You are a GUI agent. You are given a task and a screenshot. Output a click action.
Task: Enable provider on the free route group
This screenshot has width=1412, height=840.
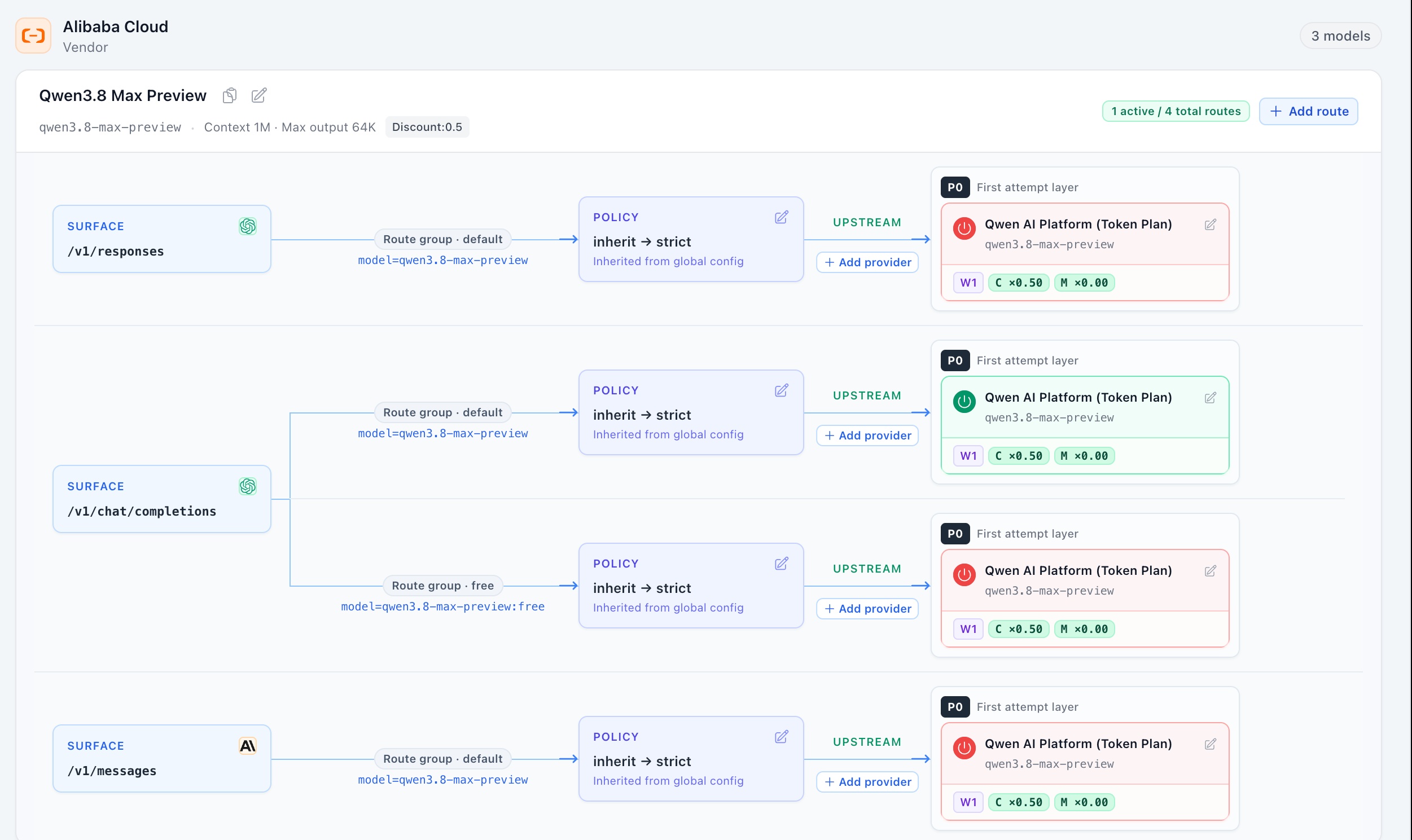tap(964, 575)
